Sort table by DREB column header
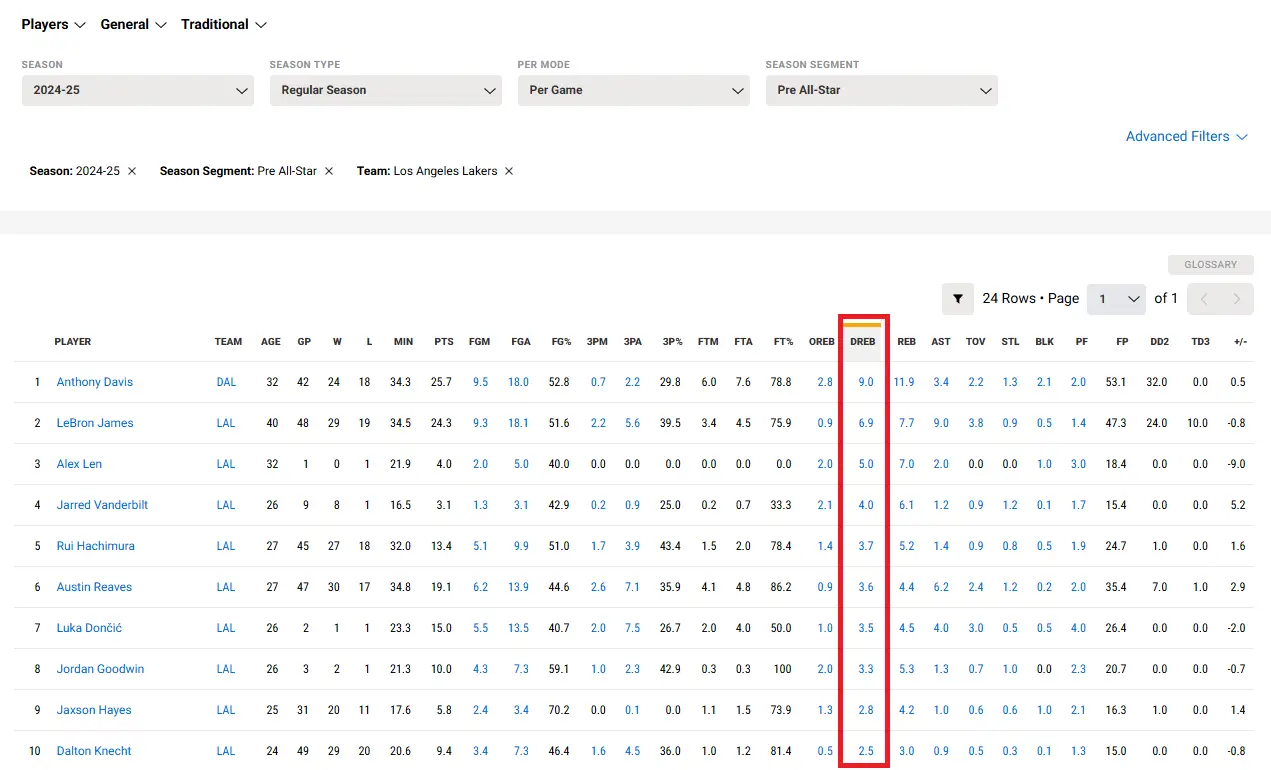The height and width of the screenshot is (770, 1271). point(862,341)
